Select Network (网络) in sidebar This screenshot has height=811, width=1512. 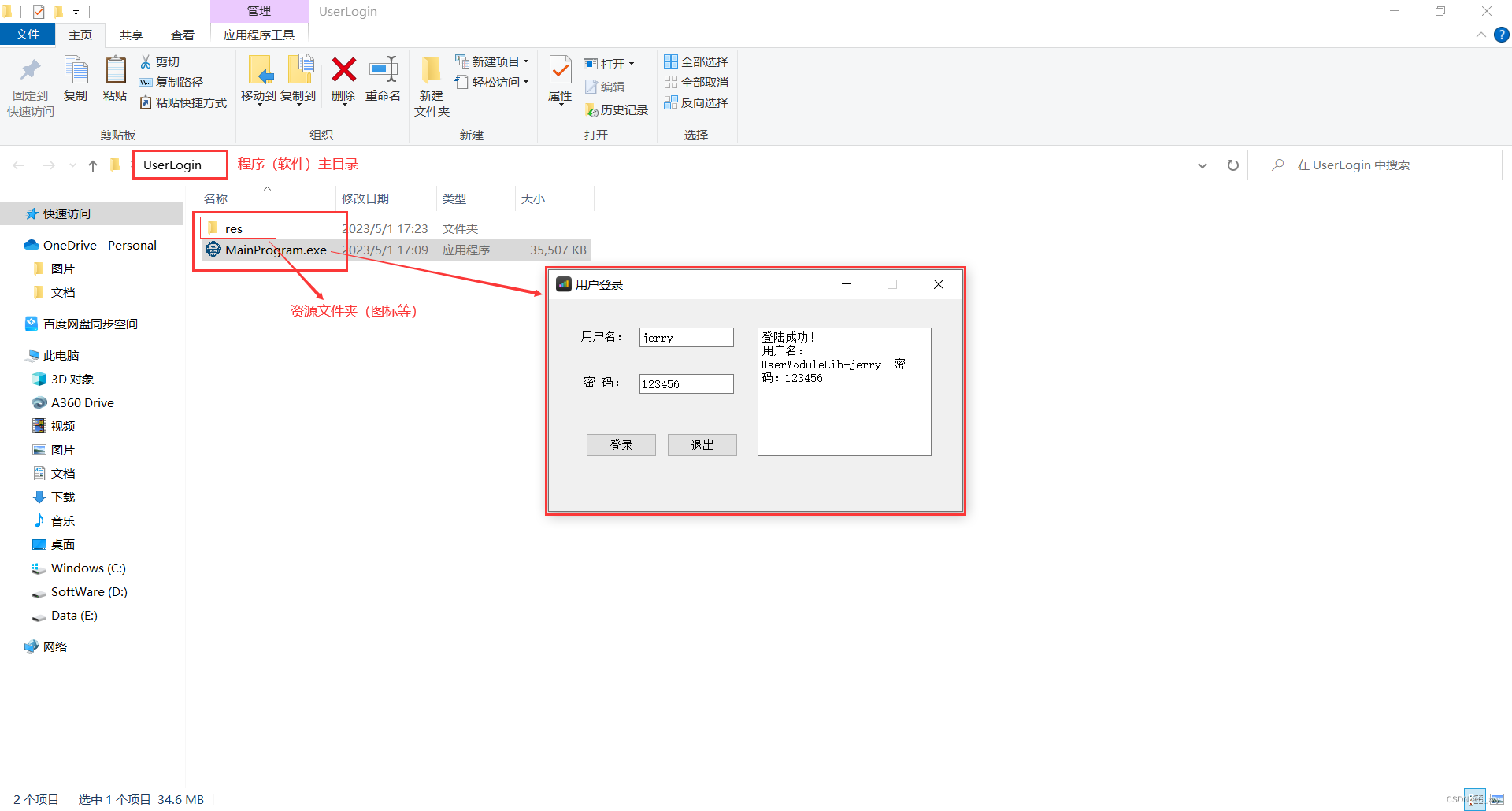point(55,647)
